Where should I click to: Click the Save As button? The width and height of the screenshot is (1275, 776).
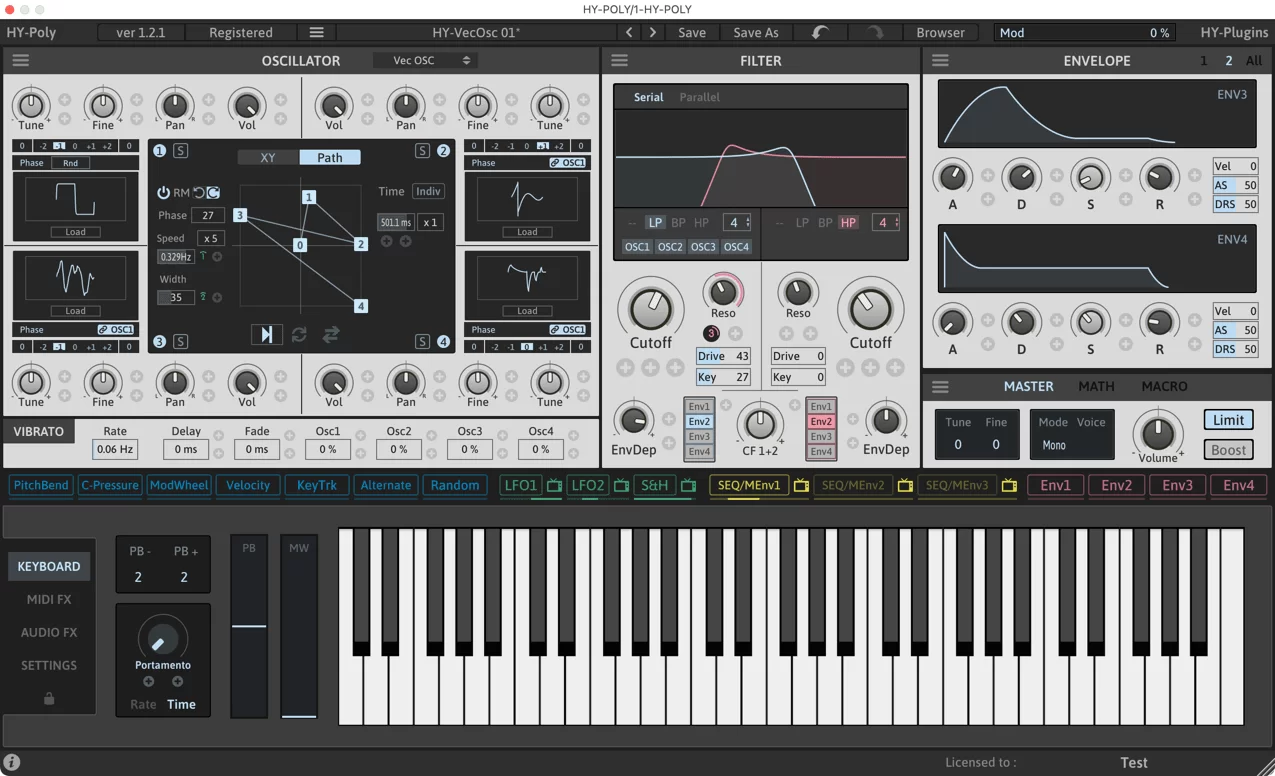click(756, 32)
